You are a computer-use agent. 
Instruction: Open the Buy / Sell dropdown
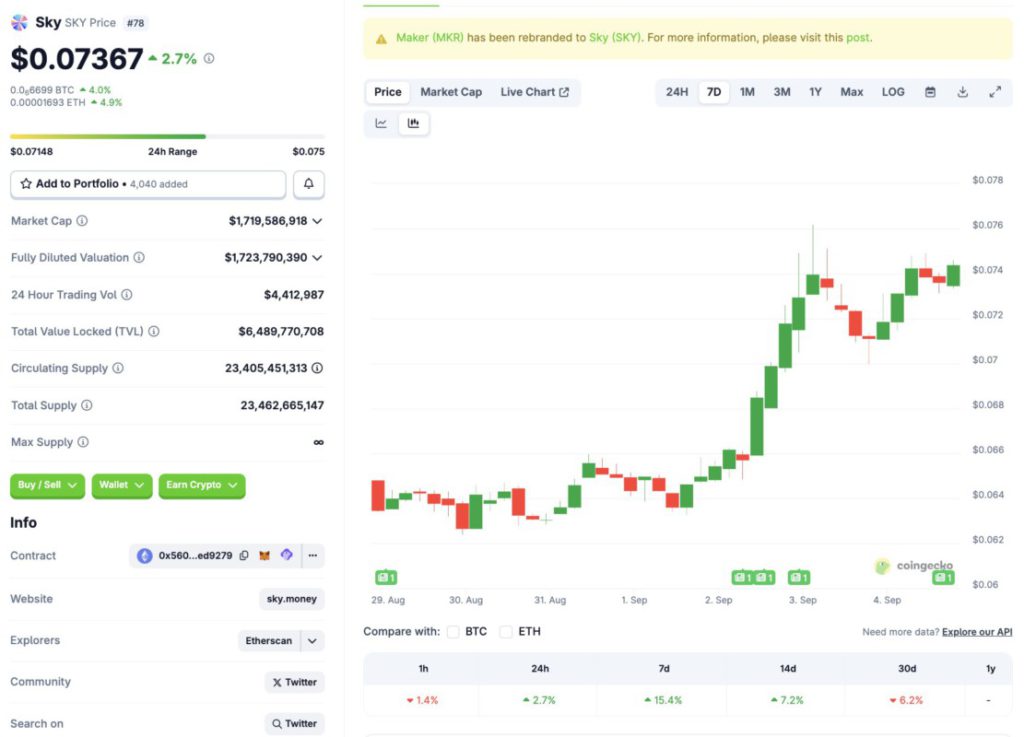point(47,485)
